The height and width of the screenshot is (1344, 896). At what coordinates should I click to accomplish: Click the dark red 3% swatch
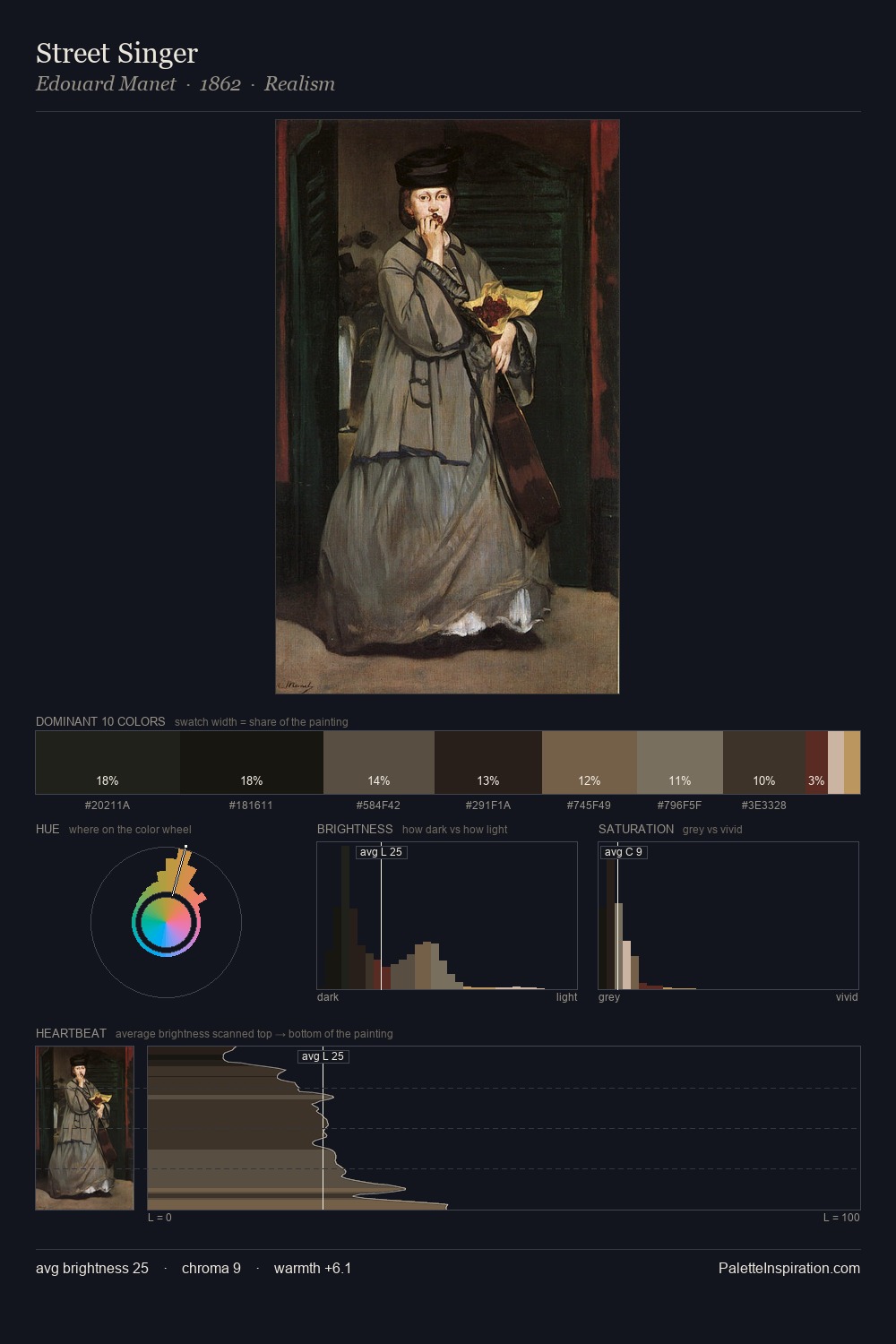tap(816, 762)
